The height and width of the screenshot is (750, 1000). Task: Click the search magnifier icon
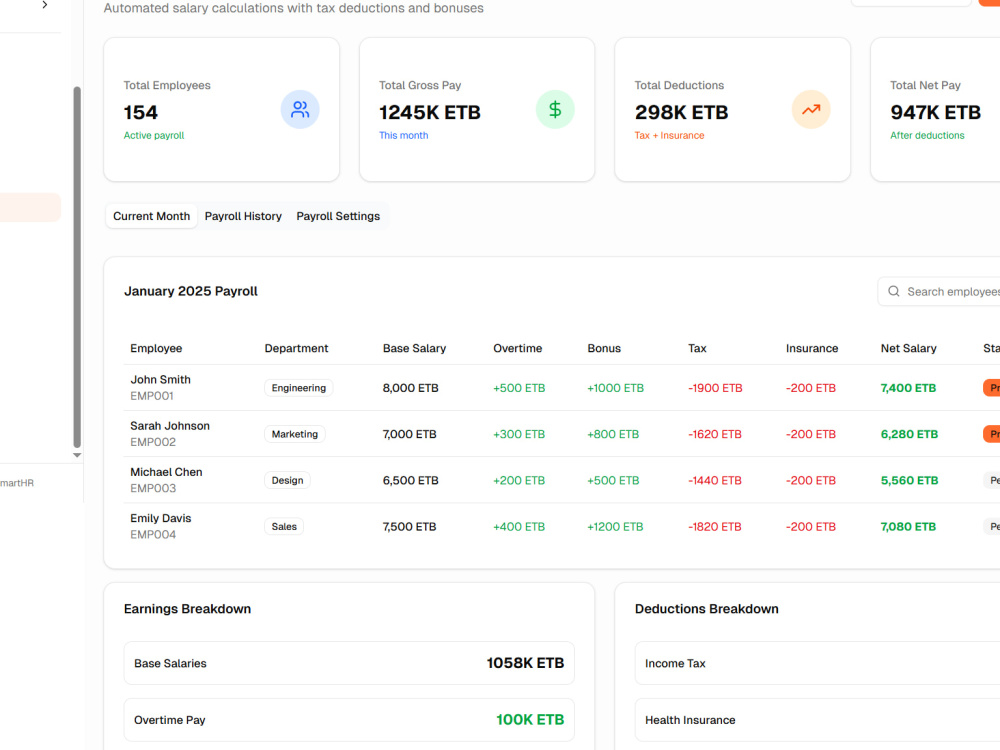(x=893, y=291)
